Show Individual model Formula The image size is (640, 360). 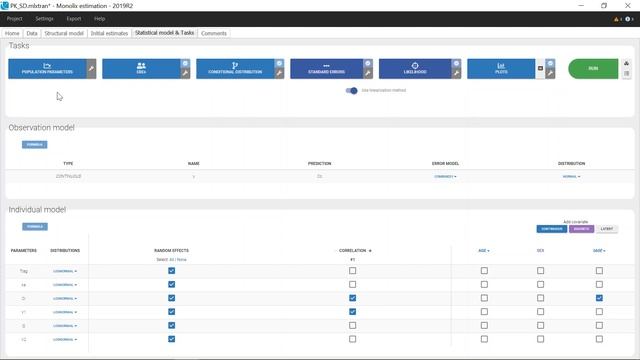(x=35, y=227)
